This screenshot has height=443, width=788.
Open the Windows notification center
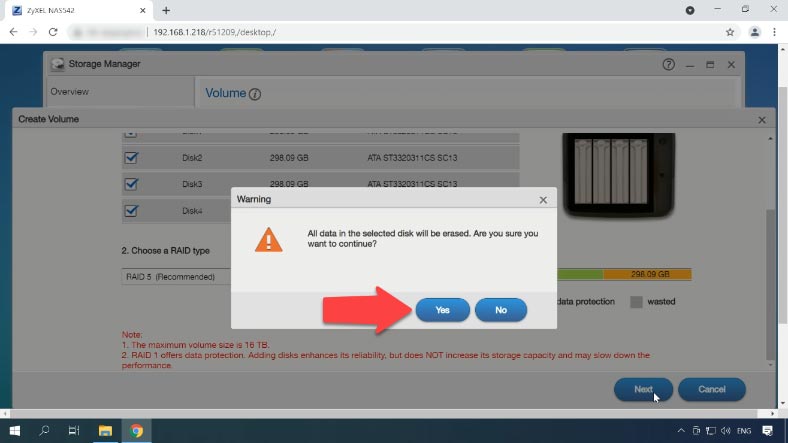[x=767, y=431]
